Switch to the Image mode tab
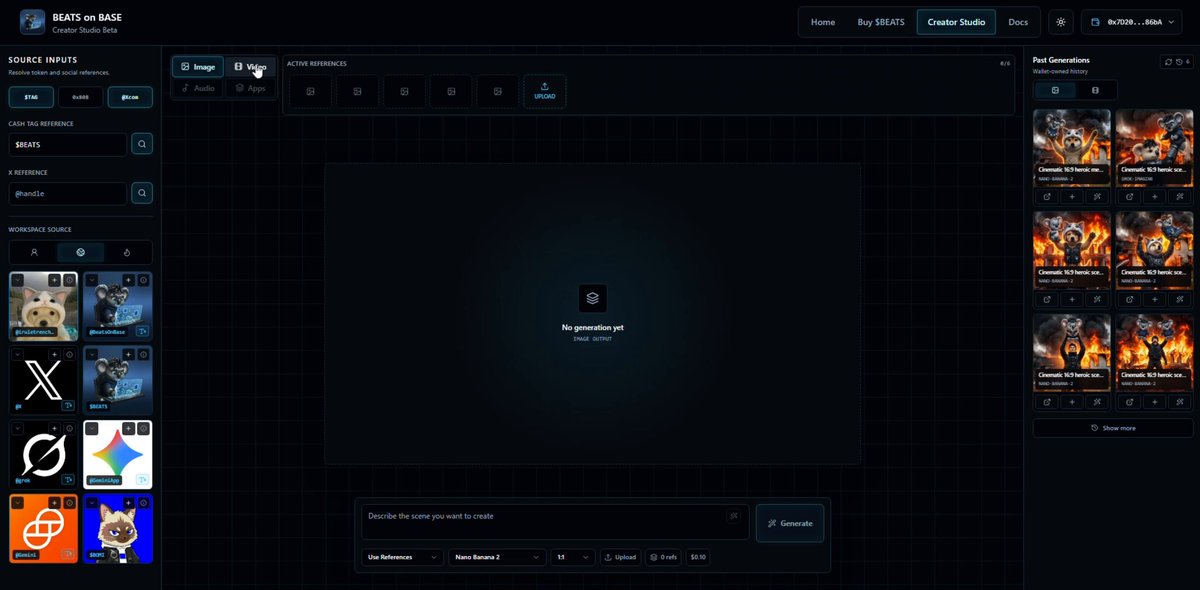 point(198,67)
